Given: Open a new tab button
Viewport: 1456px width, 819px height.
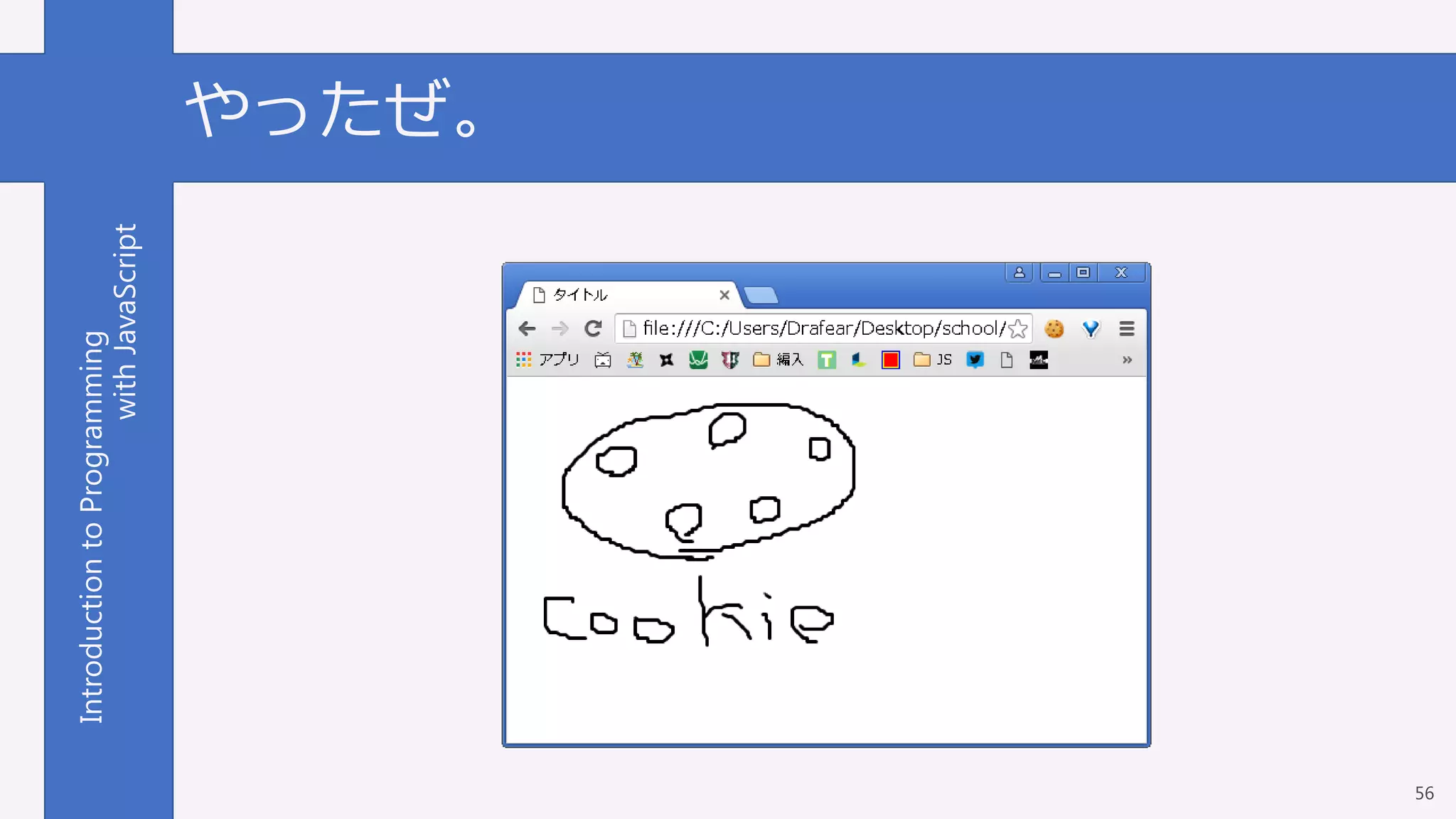Looking at the screenshot, I should (x=761, y=295).
